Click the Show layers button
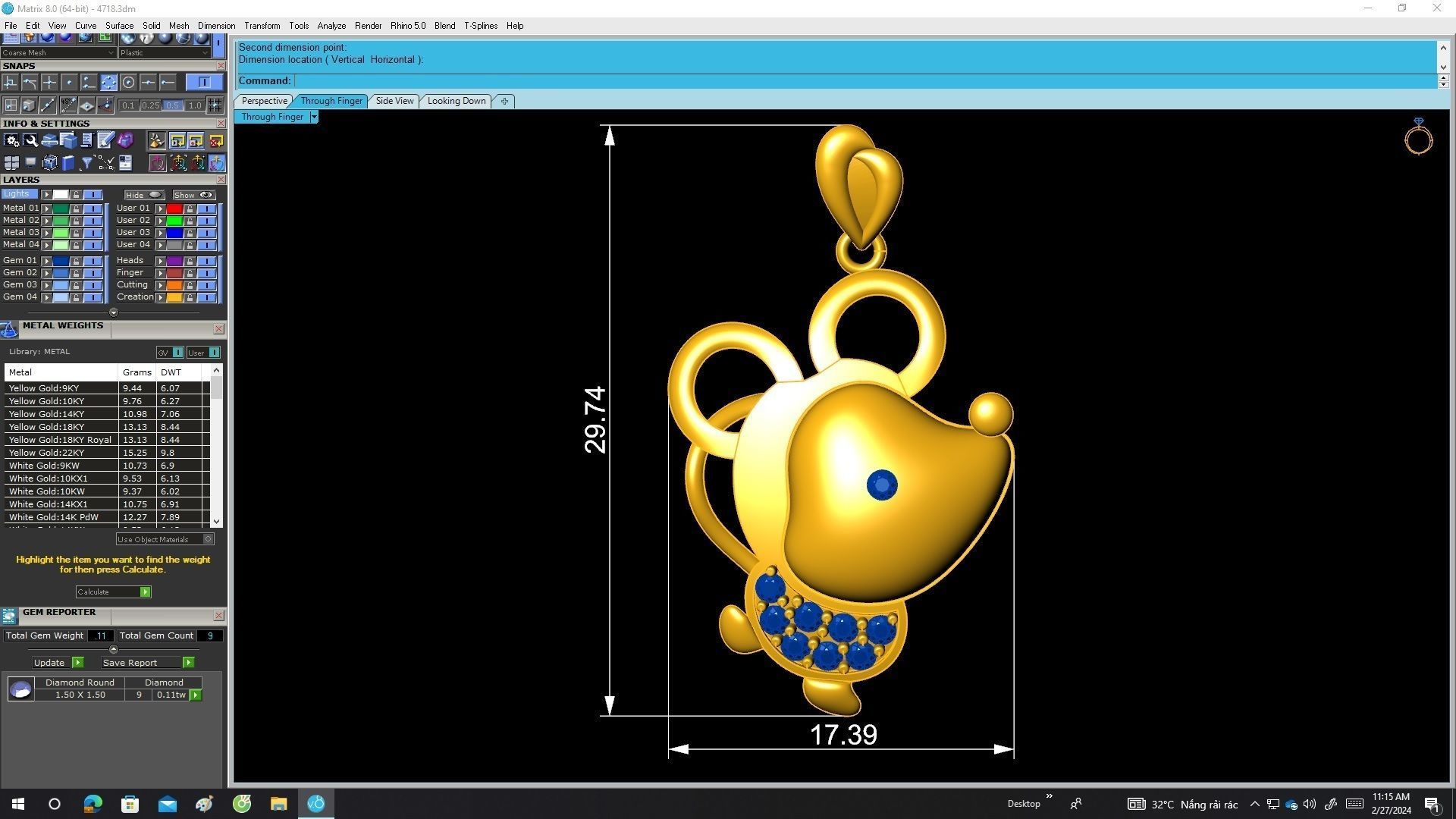This screenshot has height=819, width=1456. 193,195
